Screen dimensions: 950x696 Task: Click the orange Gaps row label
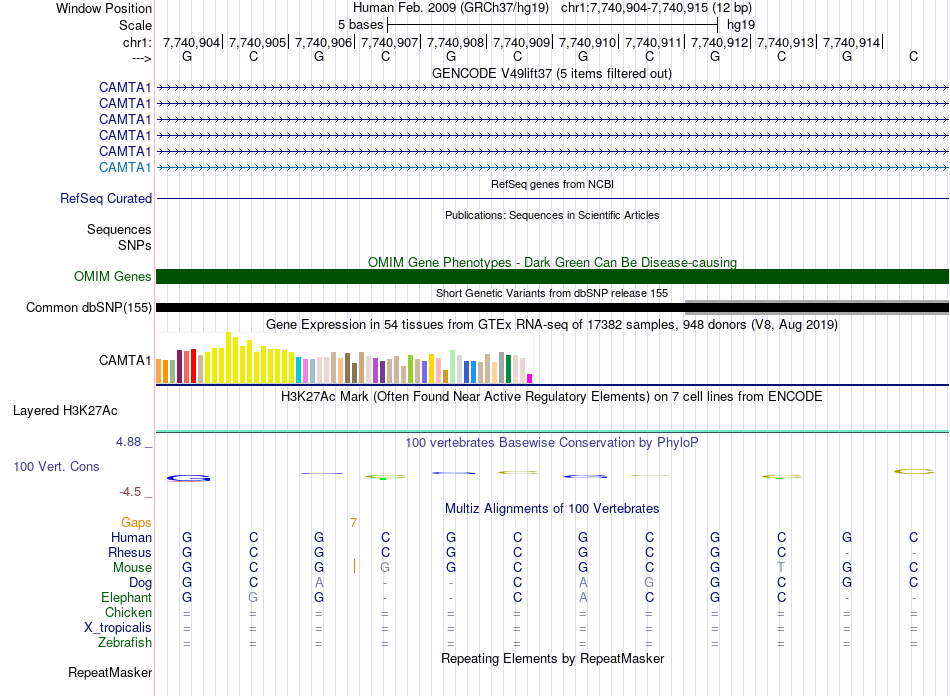[x=136, y=522]
